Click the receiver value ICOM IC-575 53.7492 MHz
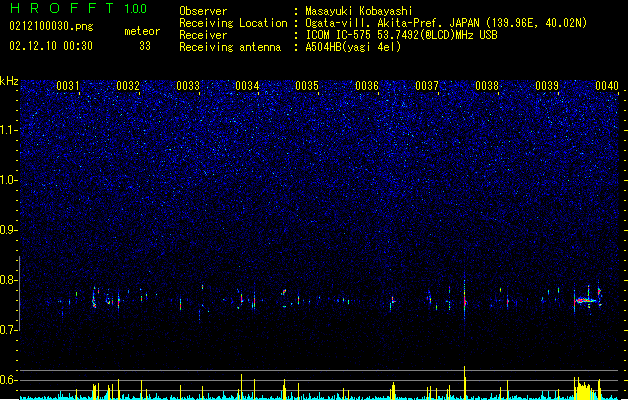The height and width of the screenshot is (400, 629). point(402,35)
